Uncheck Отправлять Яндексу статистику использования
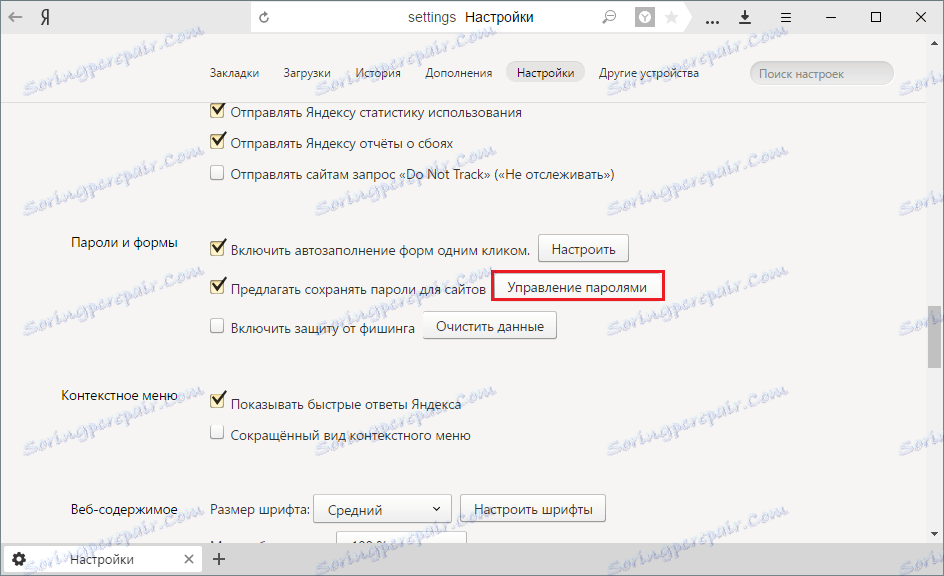The height and width of the screenshot is (576, 944). pyautogui.click(x=217, y=111)
